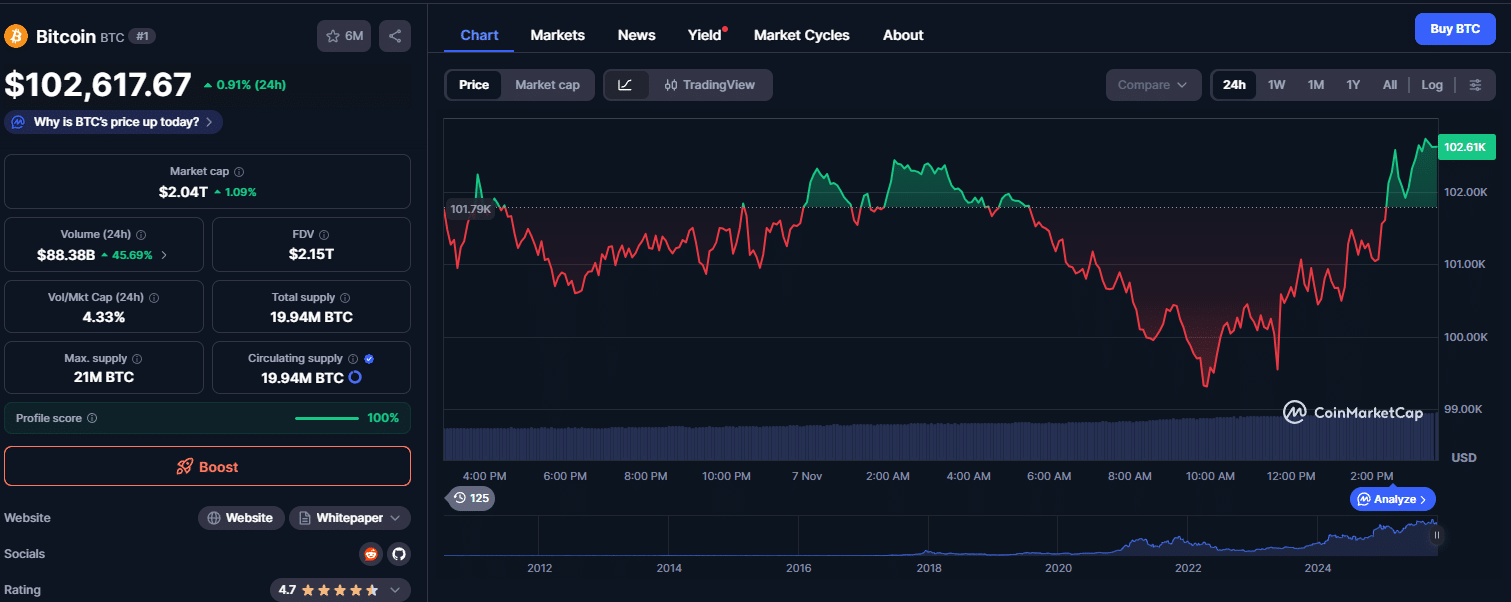Click the 125 history events badge
The image size is (1511, 602).
tap(470, 498)
